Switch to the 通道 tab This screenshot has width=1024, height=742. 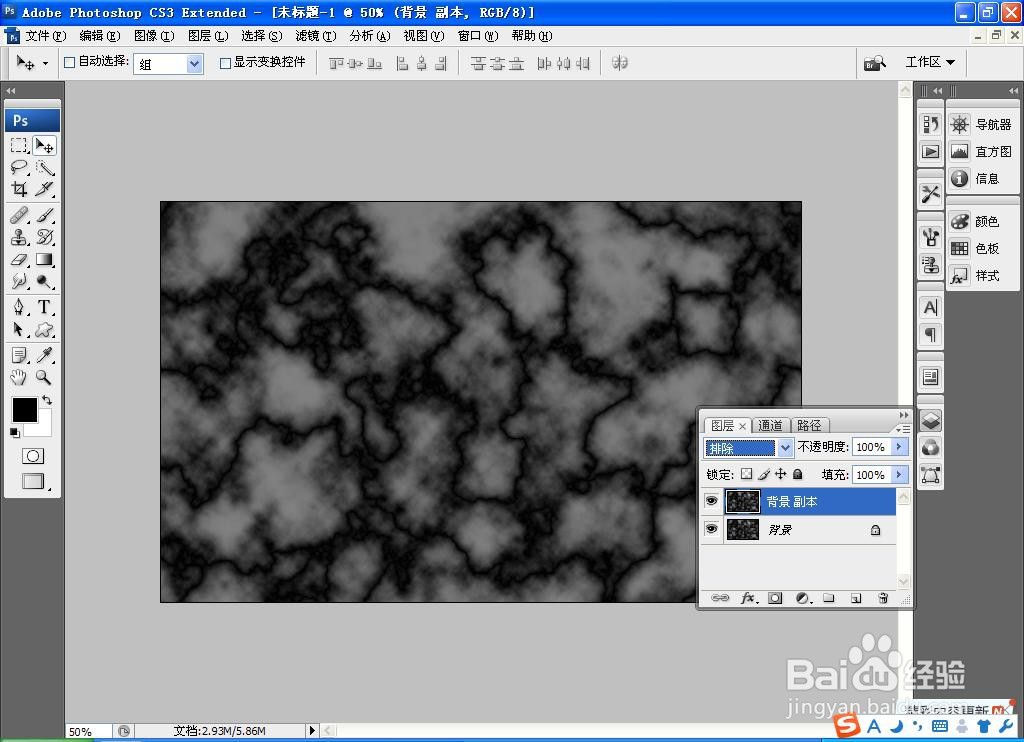pos(771,425)
